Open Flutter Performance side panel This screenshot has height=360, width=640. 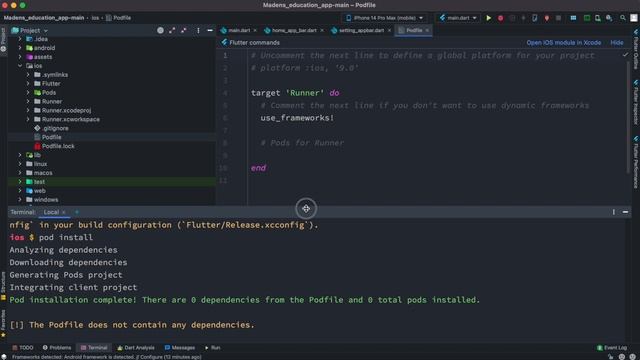pyautogui.click(x=636, y=162)
